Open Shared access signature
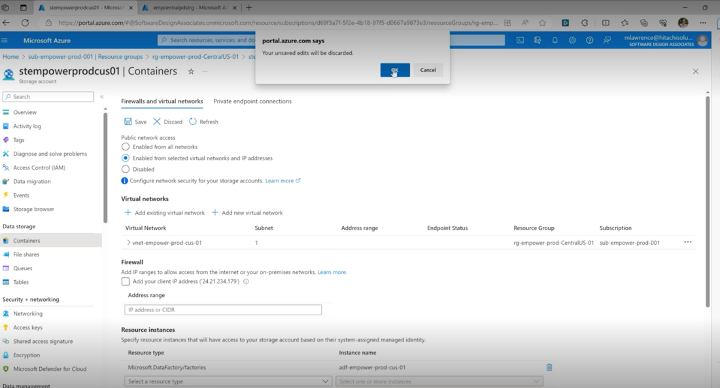 pos(43,341)
